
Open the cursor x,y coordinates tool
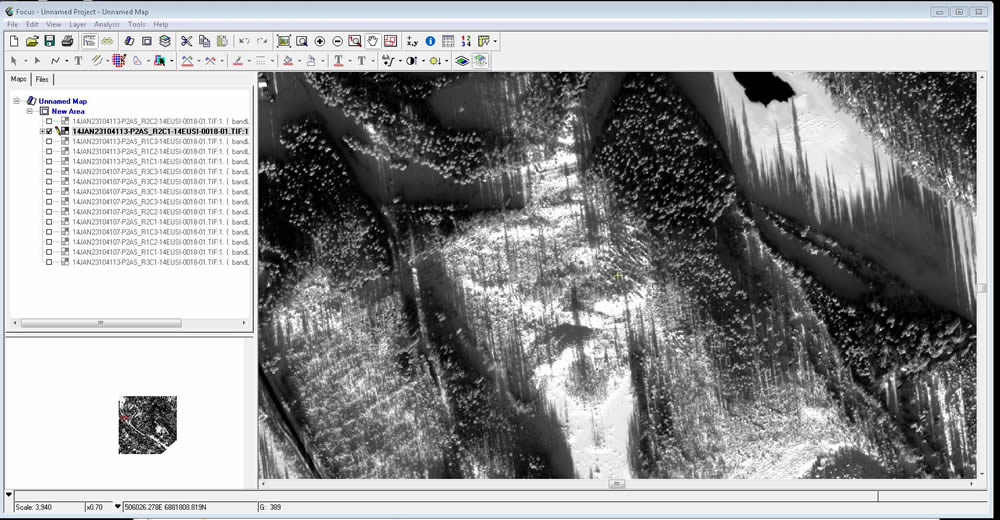[x=412, y=41]
